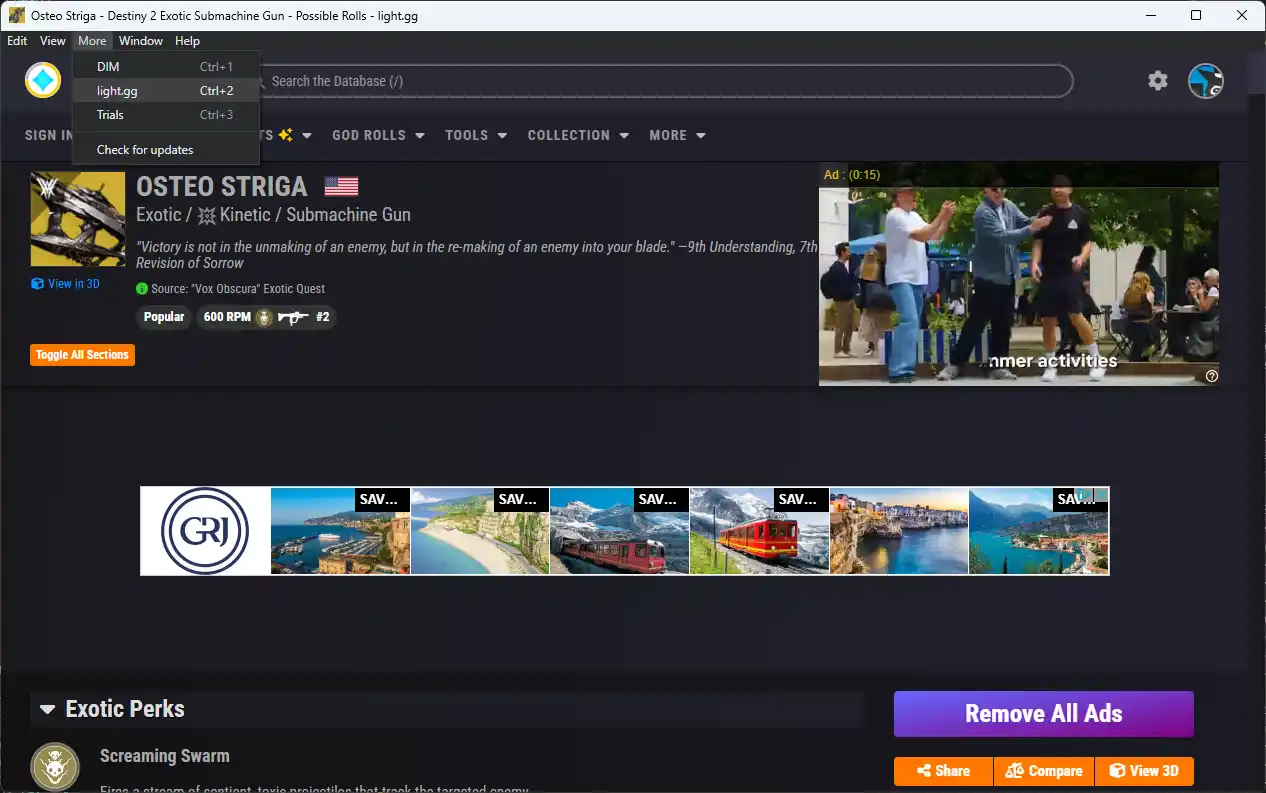Click the Kinetic damage type icon
Image resolution: width=1266 pixels, height=793 pixels.
coord(207,215)
